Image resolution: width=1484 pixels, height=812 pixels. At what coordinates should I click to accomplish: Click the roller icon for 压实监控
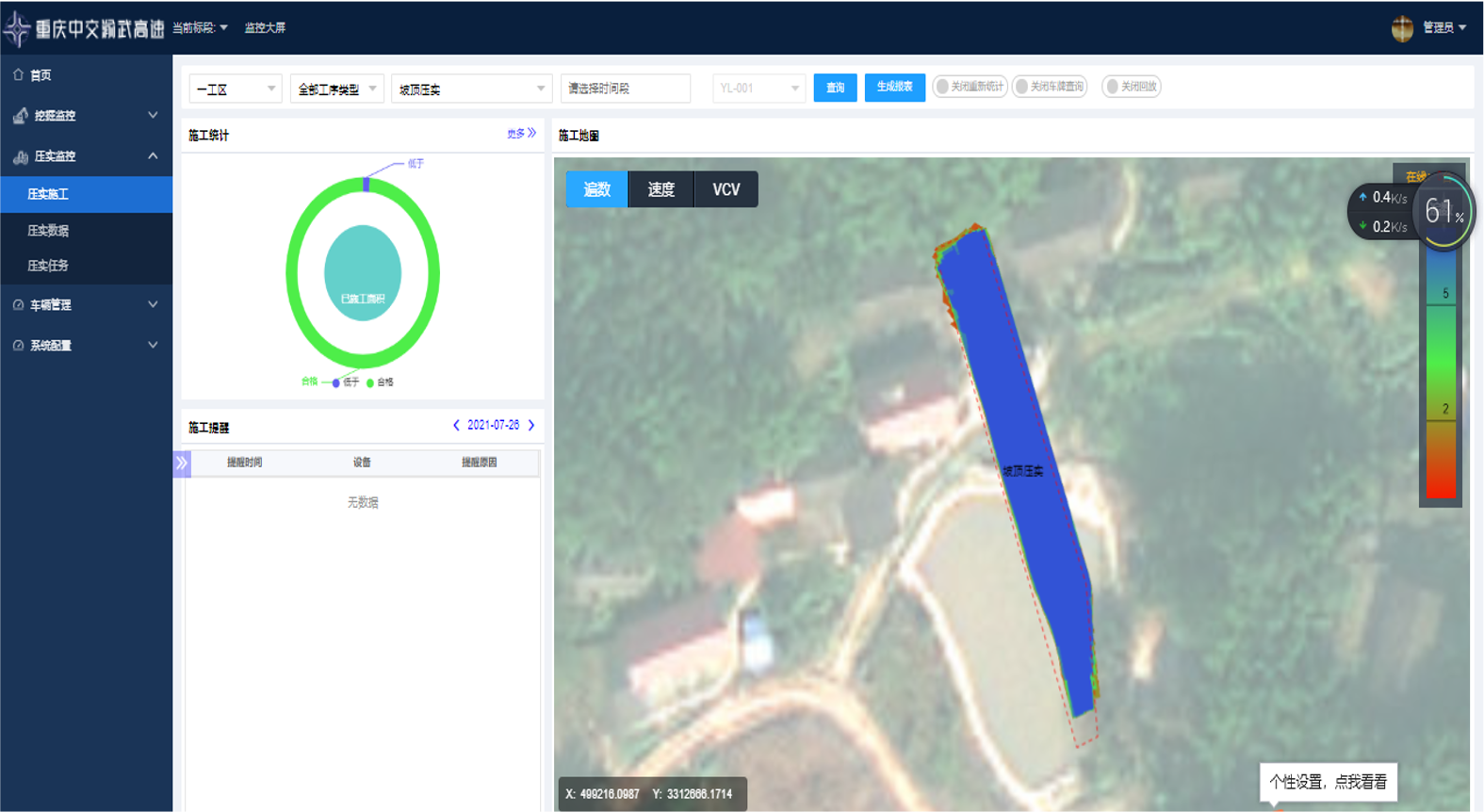click(20, 156)
